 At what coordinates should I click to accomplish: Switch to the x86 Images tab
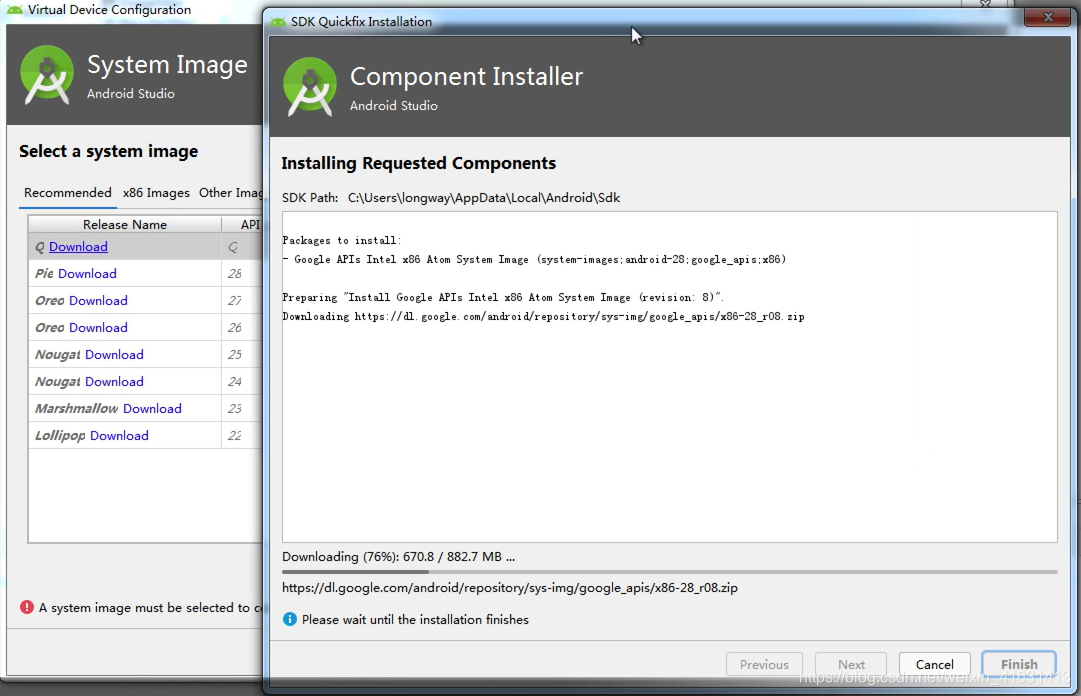click(x=156, y=192)
